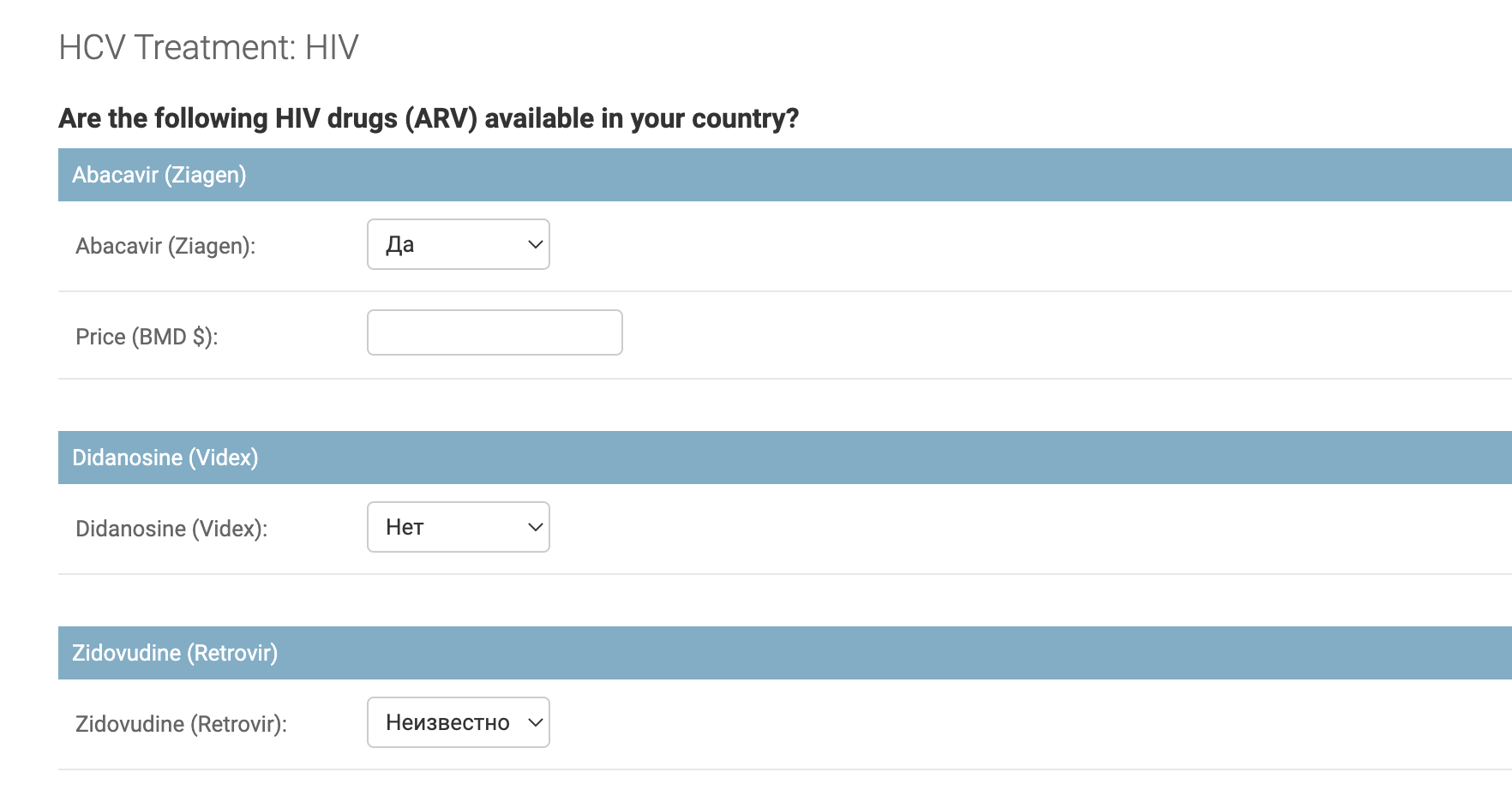Screen dimensions: 1512x802
Task: Click the 'Price (BMD $):' field label
Action: 147,337
